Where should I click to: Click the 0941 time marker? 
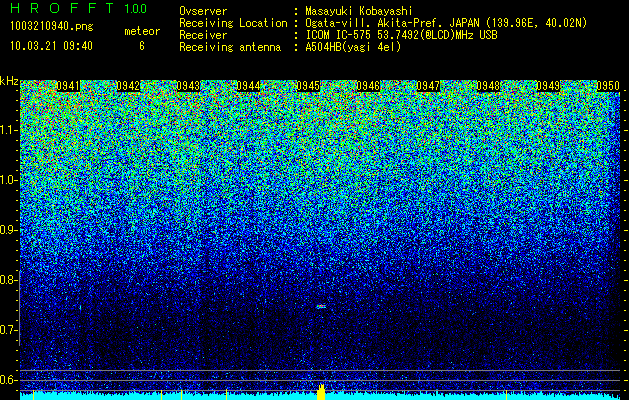coord(68,86)
